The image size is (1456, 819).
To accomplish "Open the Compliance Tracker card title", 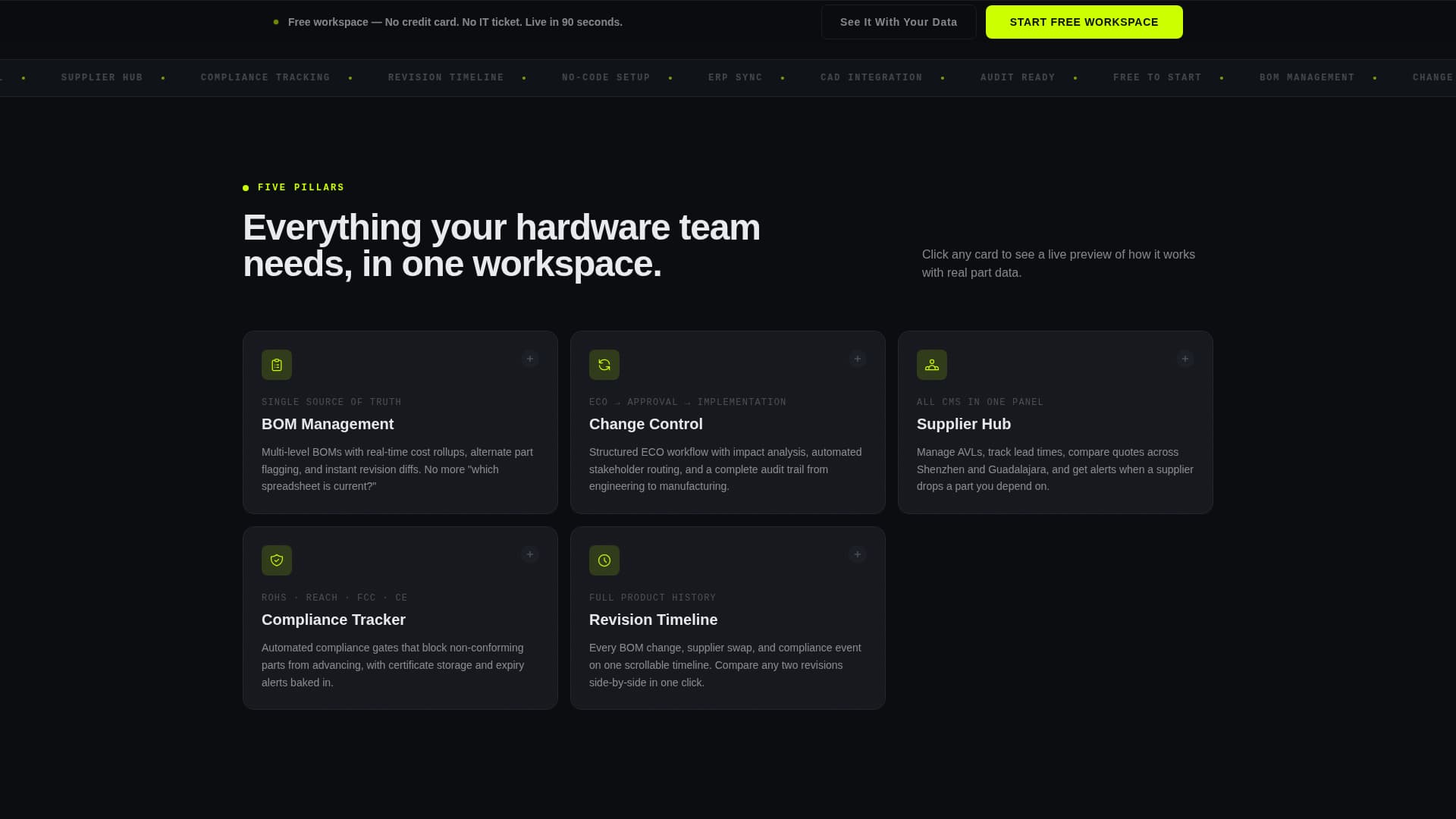I will [x=334, y=620].
